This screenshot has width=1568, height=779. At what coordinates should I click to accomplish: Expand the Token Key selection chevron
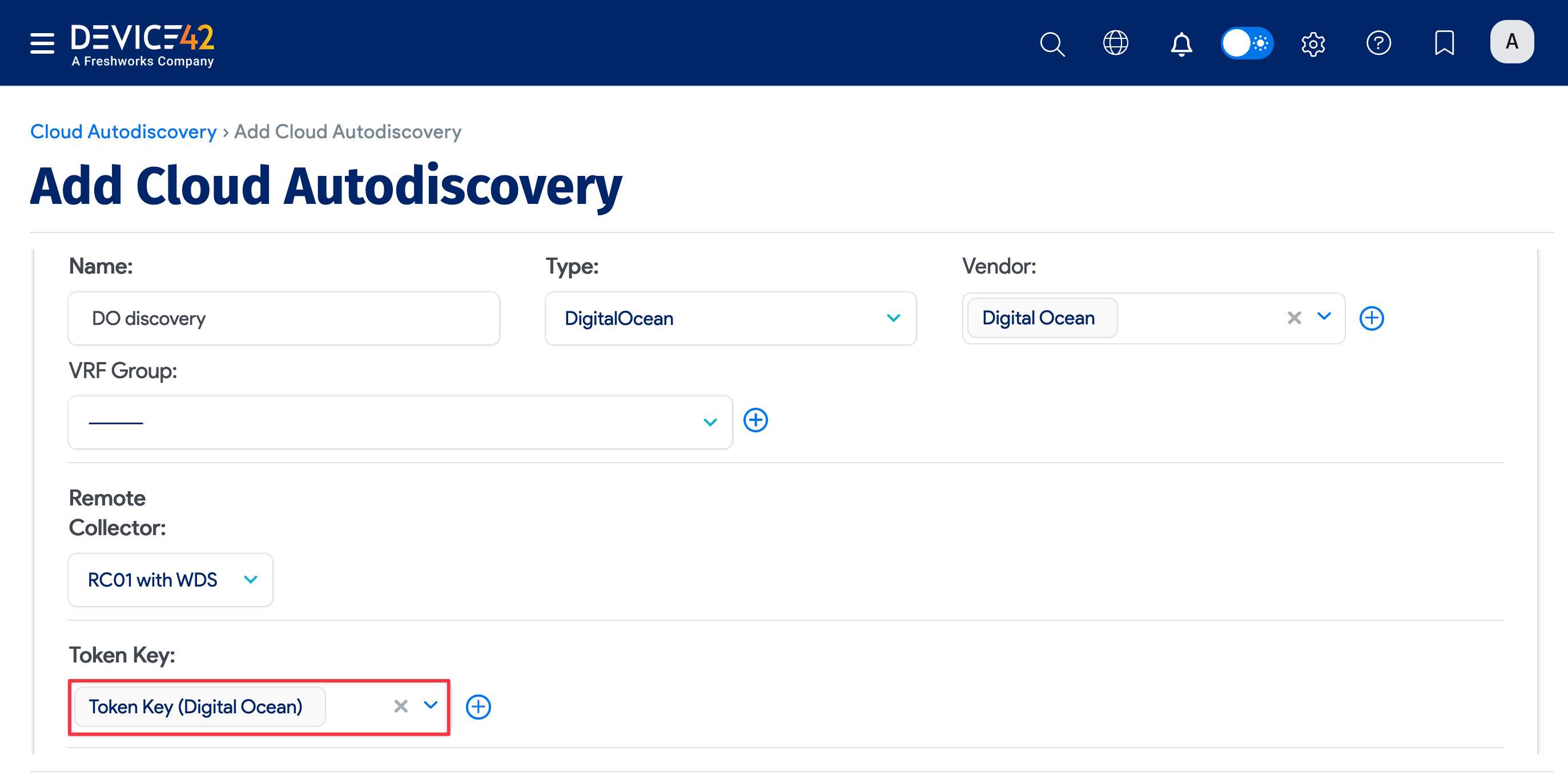tap(431, 706)
